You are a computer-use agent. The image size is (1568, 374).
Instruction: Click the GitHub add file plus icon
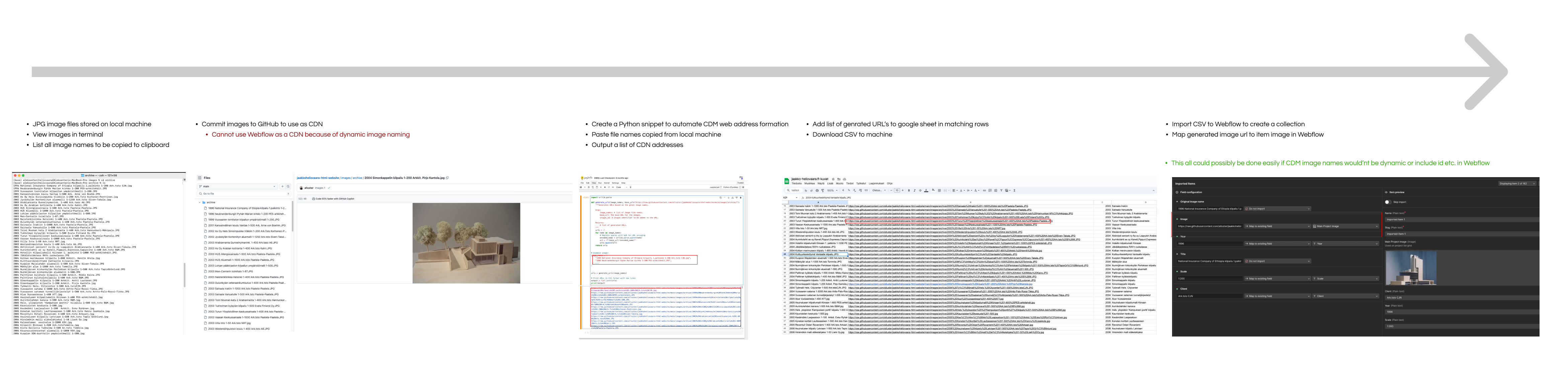(282, 186)
